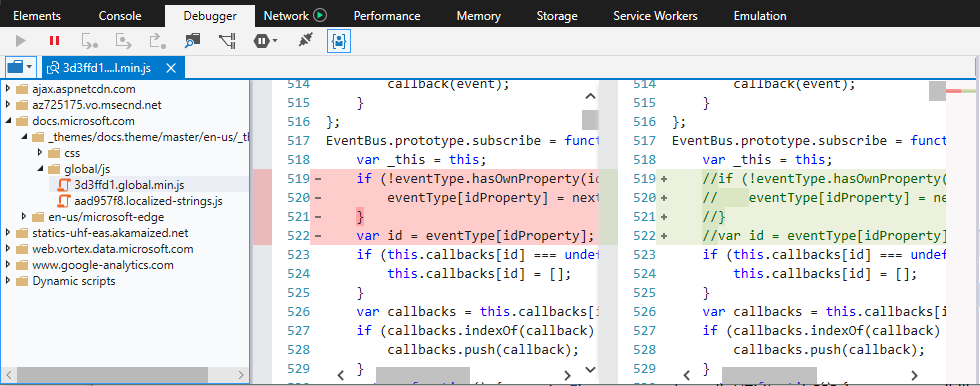Click left diff pane scroll-up arrow

point(590,96)
